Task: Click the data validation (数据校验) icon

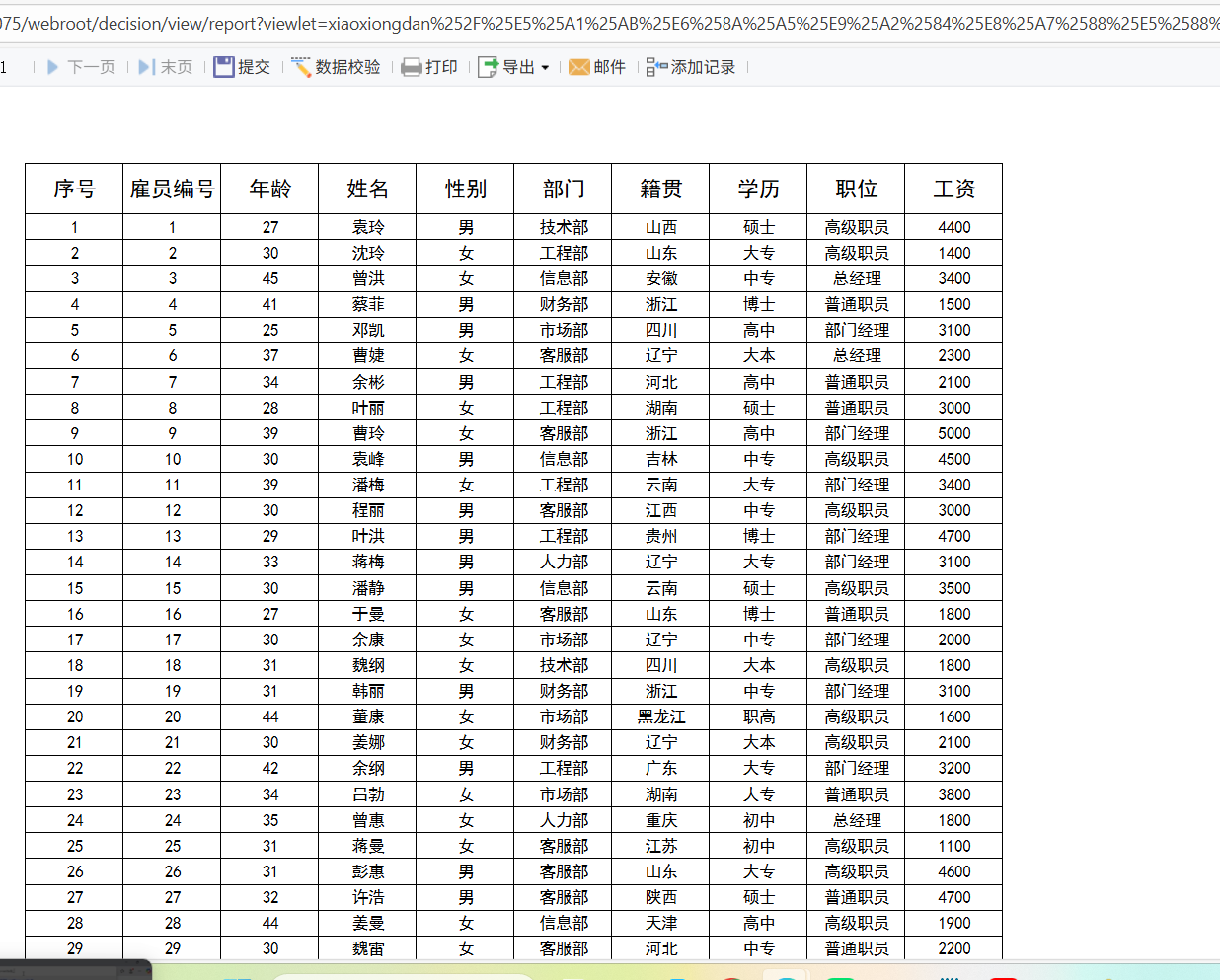Action: (x=301, y=67)
